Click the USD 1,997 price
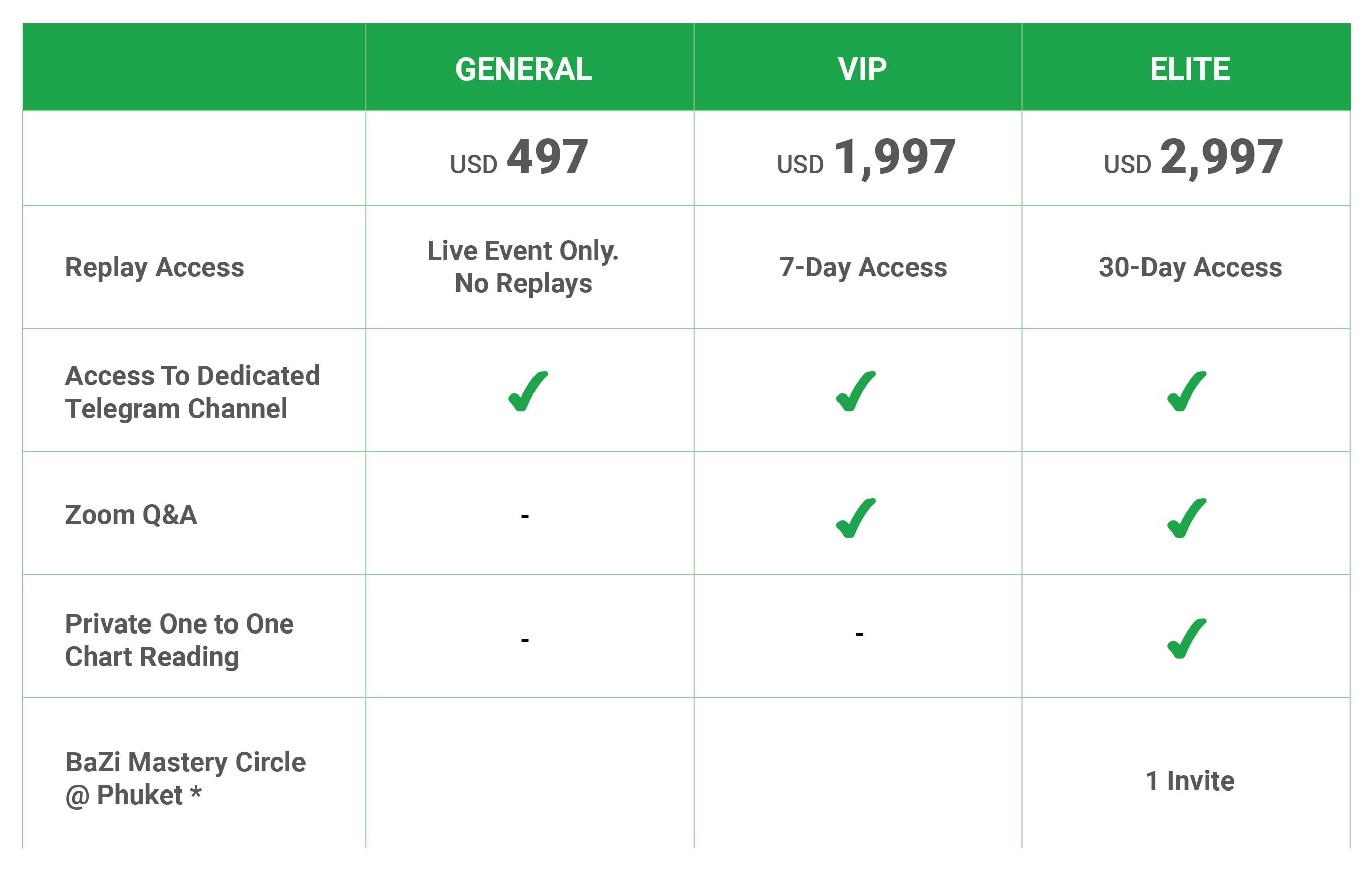1372x869 pixels. tap(866, 157)
